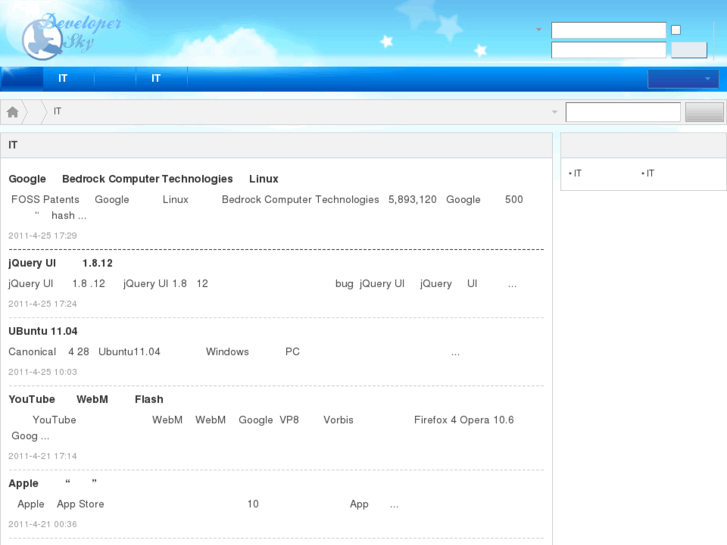Click the 2011-4-21 17:14 timestamp
The image size is (727, 545).
click(x=43, y=456)
